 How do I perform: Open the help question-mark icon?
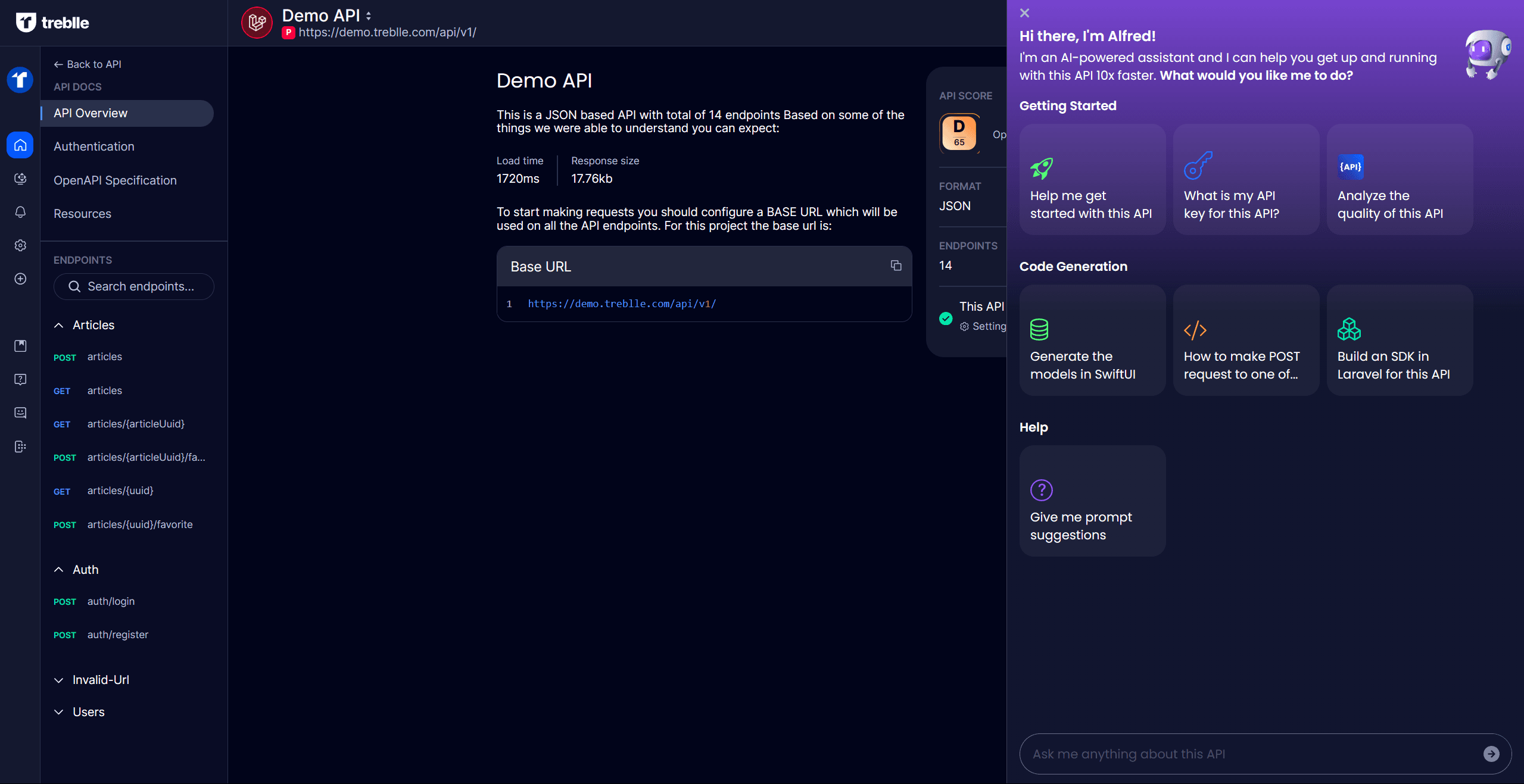pos(20,379)
